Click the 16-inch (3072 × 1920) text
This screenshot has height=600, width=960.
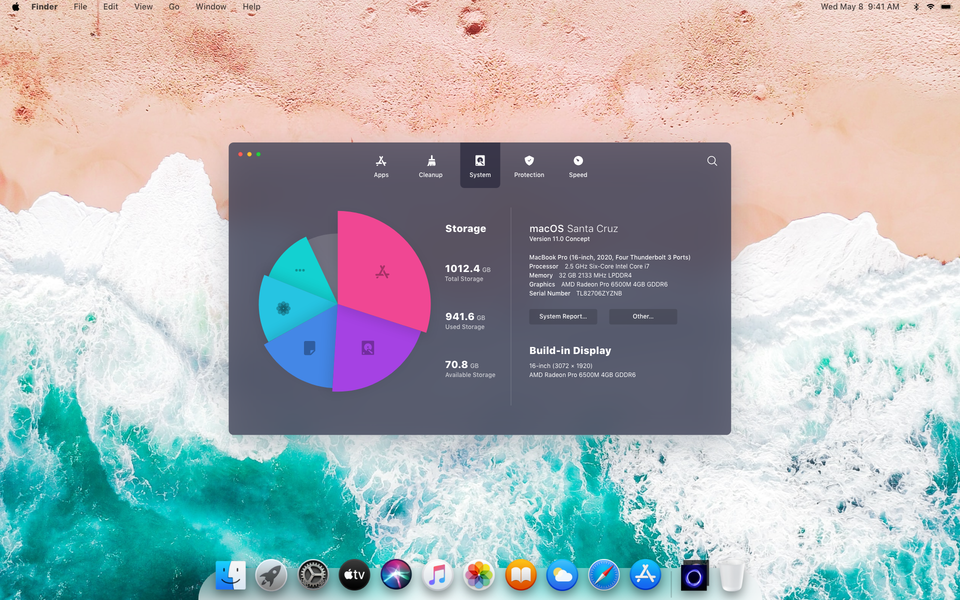point(561,366)
